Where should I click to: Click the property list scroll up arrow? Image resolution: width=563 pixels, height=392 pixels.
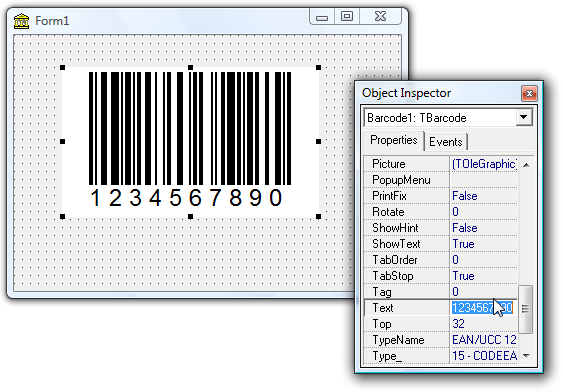coord(526,165)
